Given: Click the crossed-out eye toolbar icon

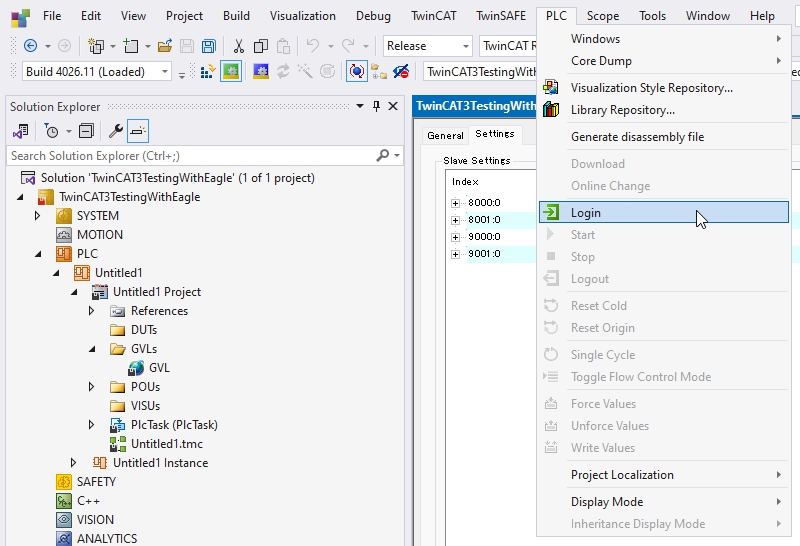Looking at the screenshot, I should pyautogui.click(x=401, y=72).
